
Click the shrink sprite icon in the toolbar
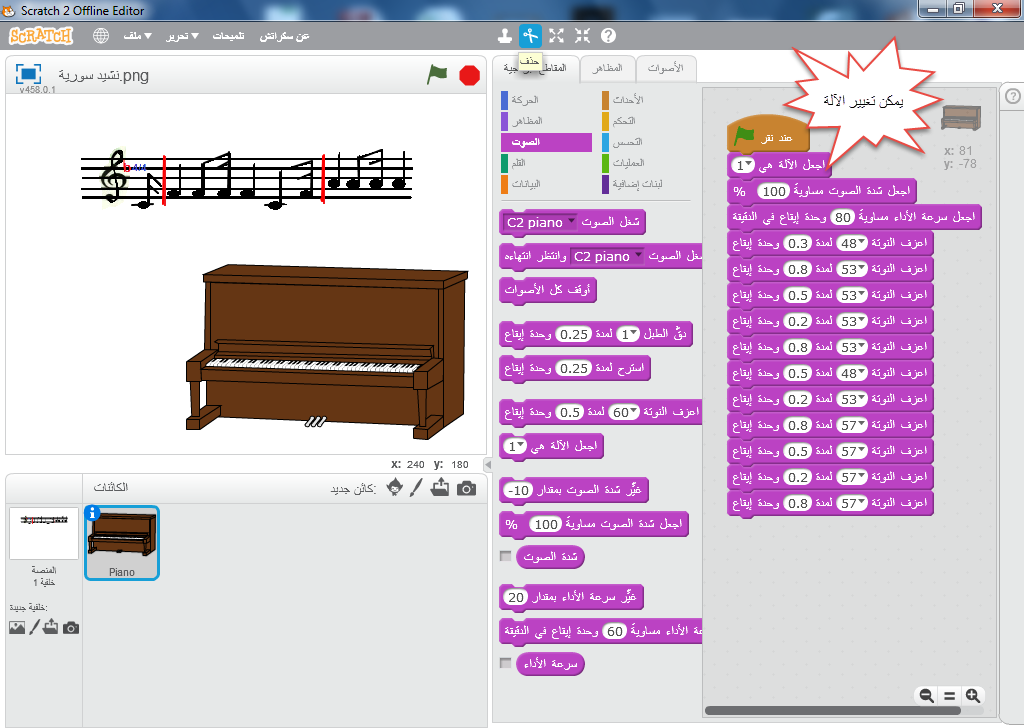click(x=582, y=36)
